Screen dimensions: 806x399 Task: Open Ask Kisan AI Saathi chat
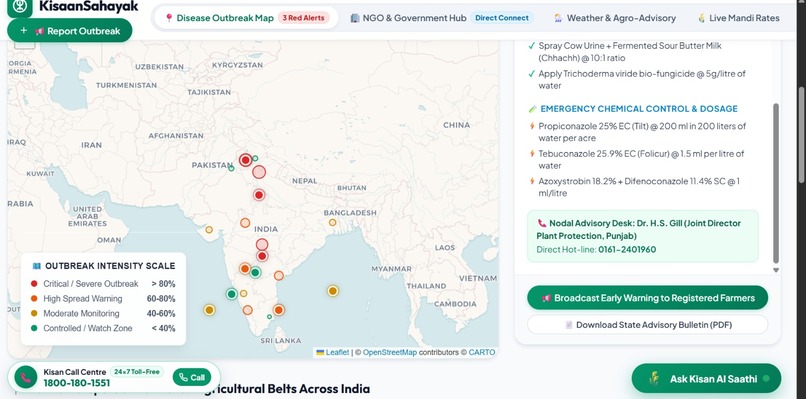[706, 378]
